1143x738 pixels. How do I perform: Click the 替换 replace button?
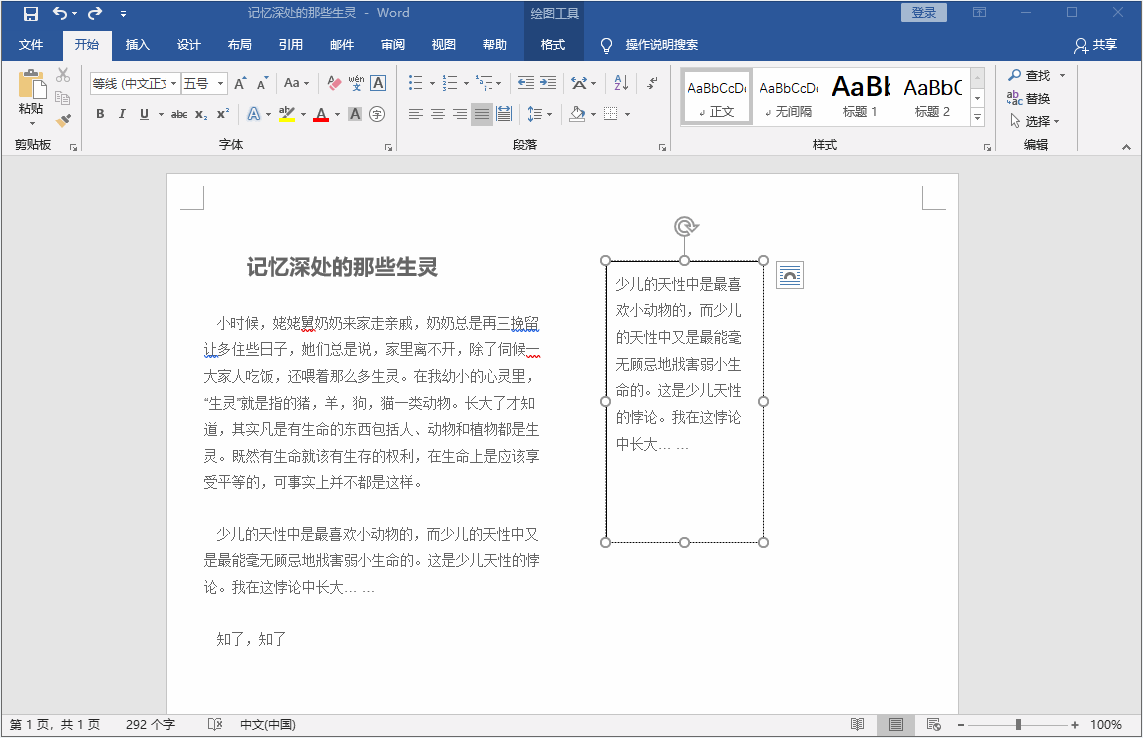[x=1030, y=98]
